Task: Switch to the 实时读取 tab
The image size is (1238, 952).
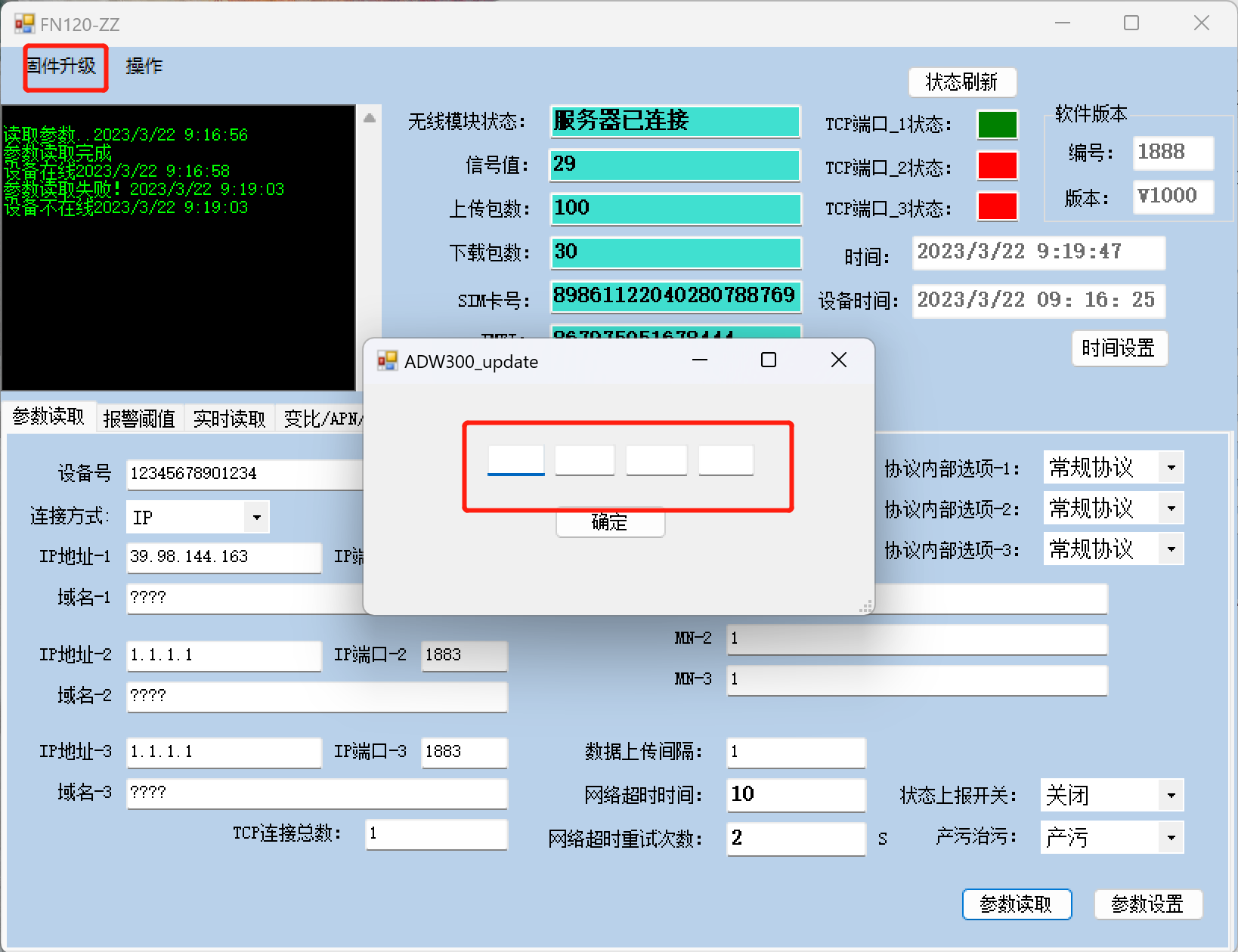Action: pyautogui.click(x=229, y=419)
